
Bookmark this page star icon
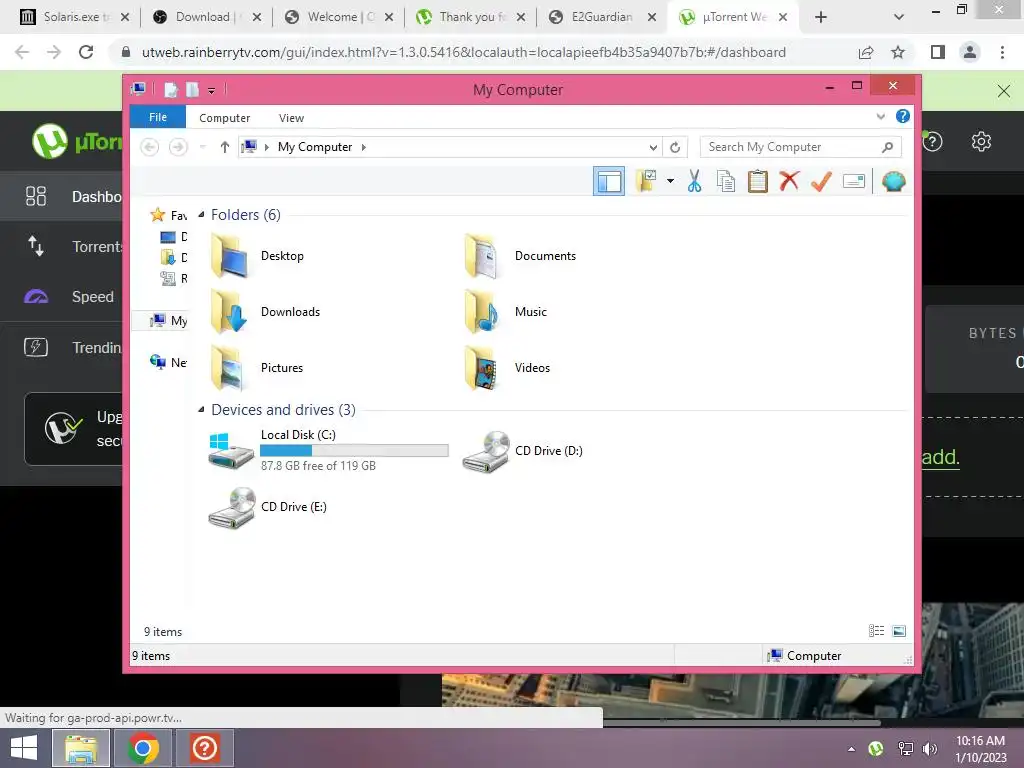click(898, 52)
